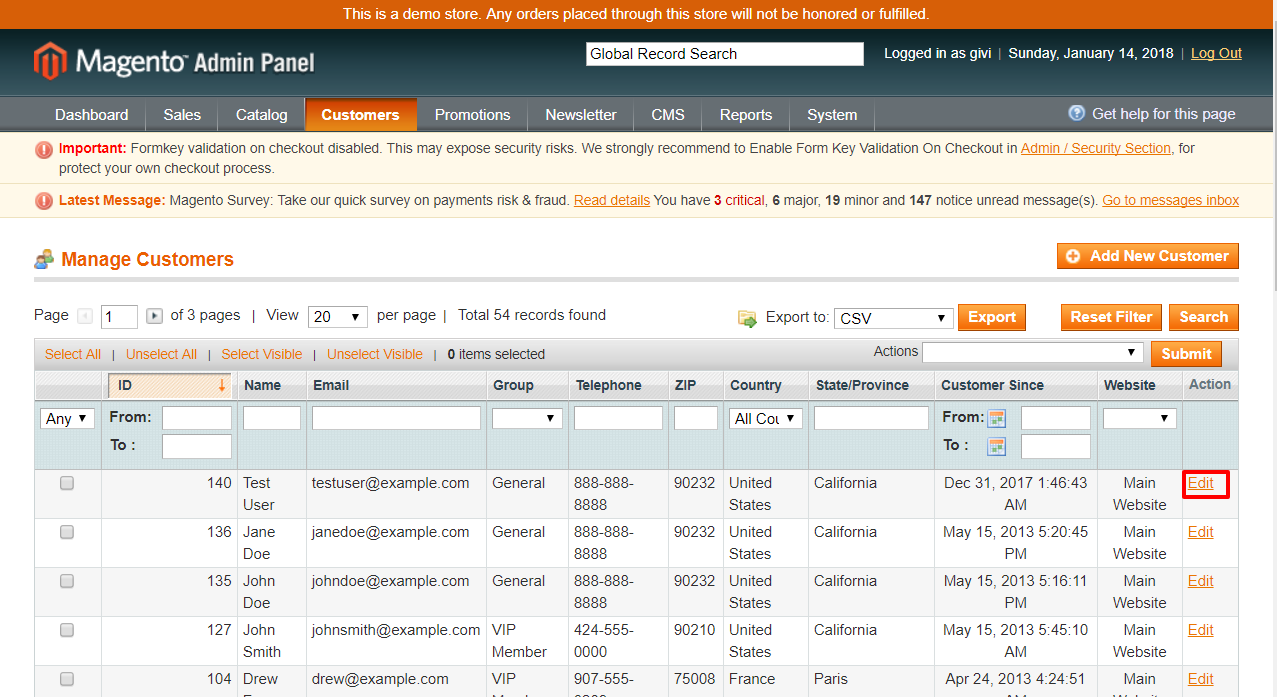Image resolution: width=1277 pixels, height=697 pixels.
Task: Click Unselect All link
Action: tap(161, 354)
